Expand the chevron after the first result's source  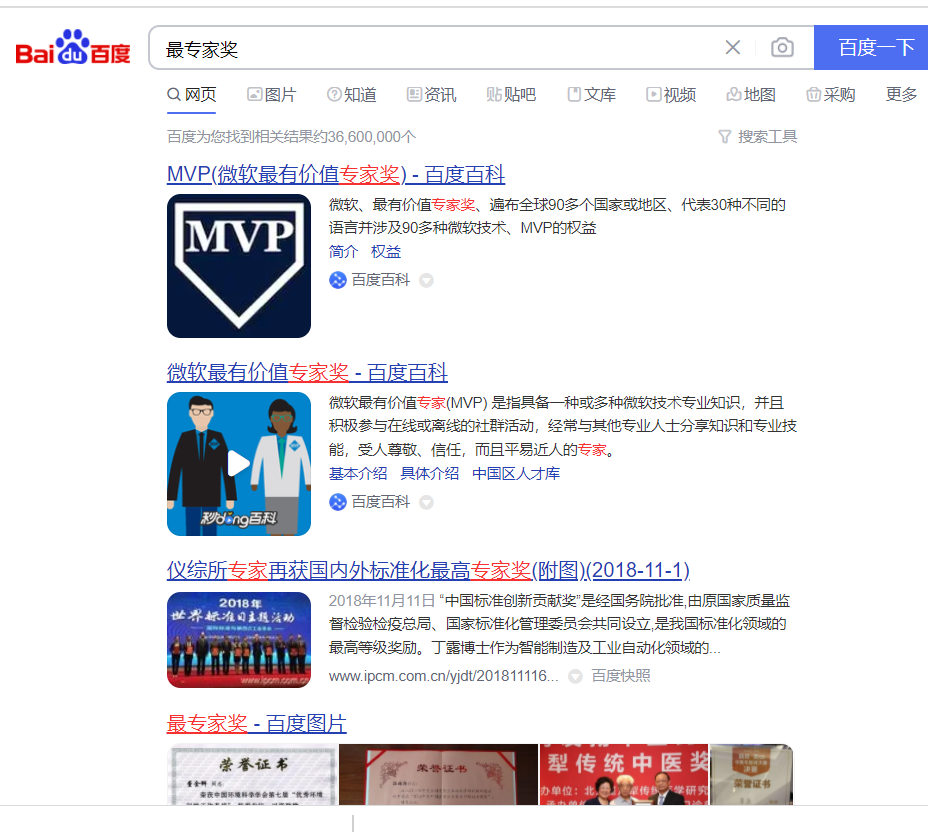426,280
